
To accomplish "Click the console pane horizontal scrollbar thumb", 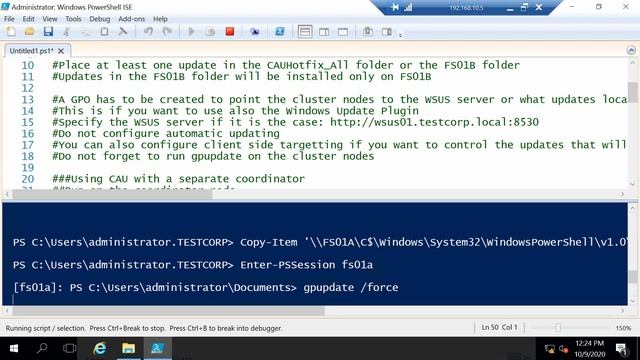I will point(168,311).
